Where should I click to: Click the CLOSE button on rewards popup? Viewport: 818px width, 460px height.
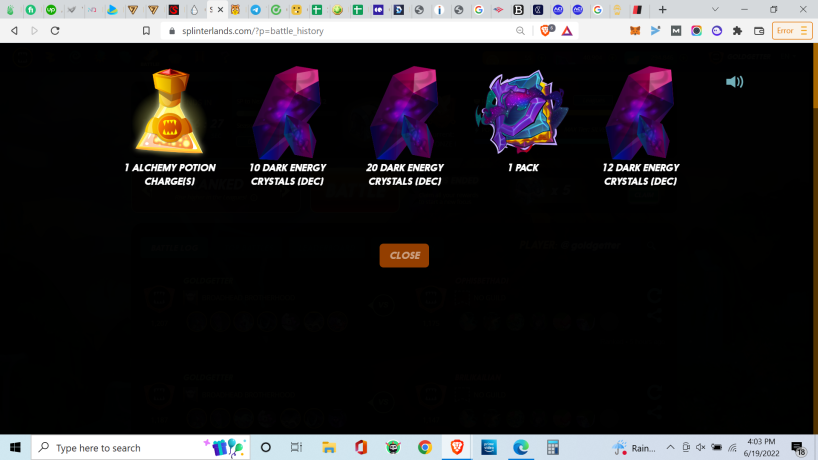(404, 256)
